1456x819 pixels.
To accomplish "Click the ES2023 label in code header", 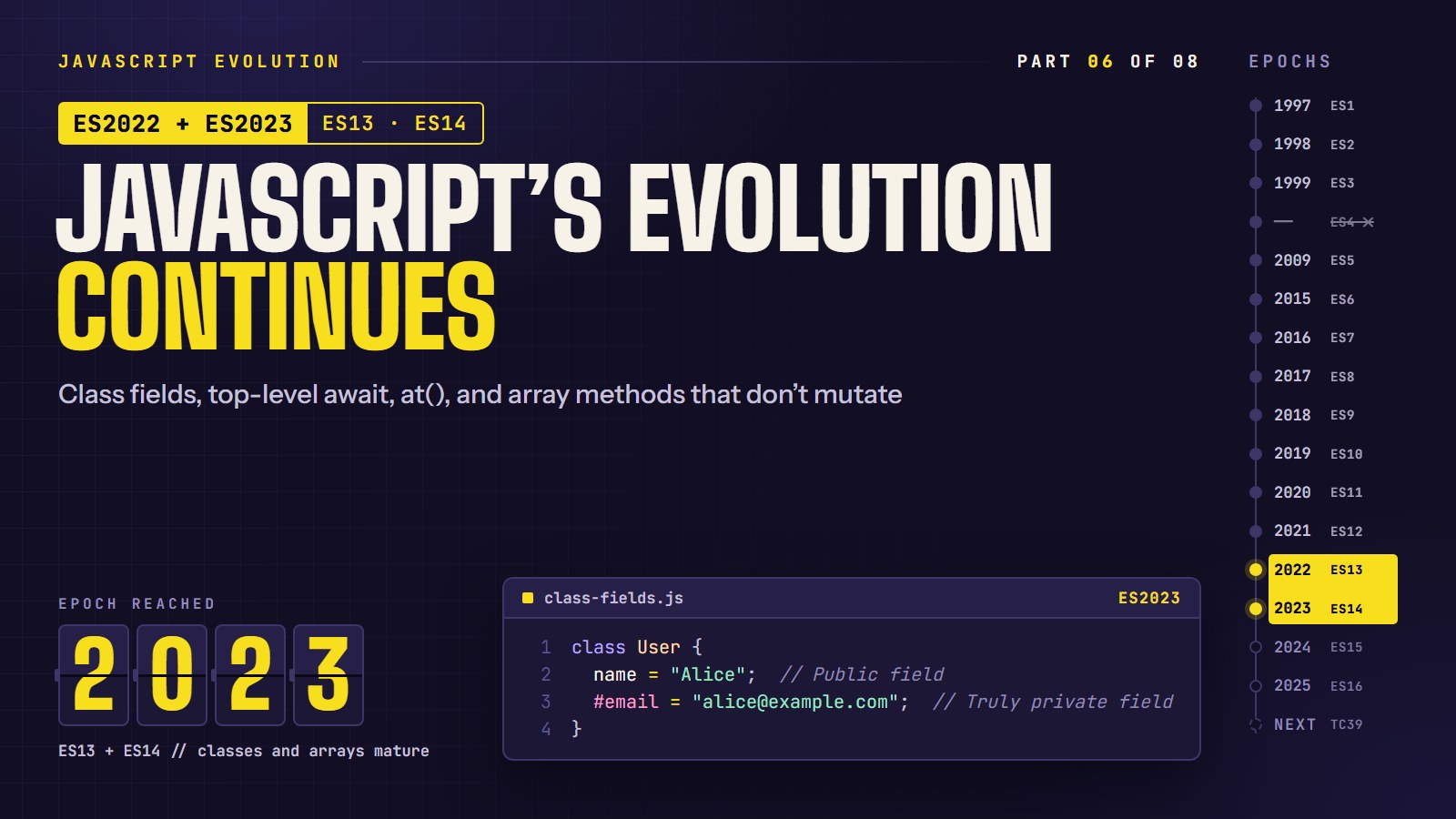I will [1148, 598].
